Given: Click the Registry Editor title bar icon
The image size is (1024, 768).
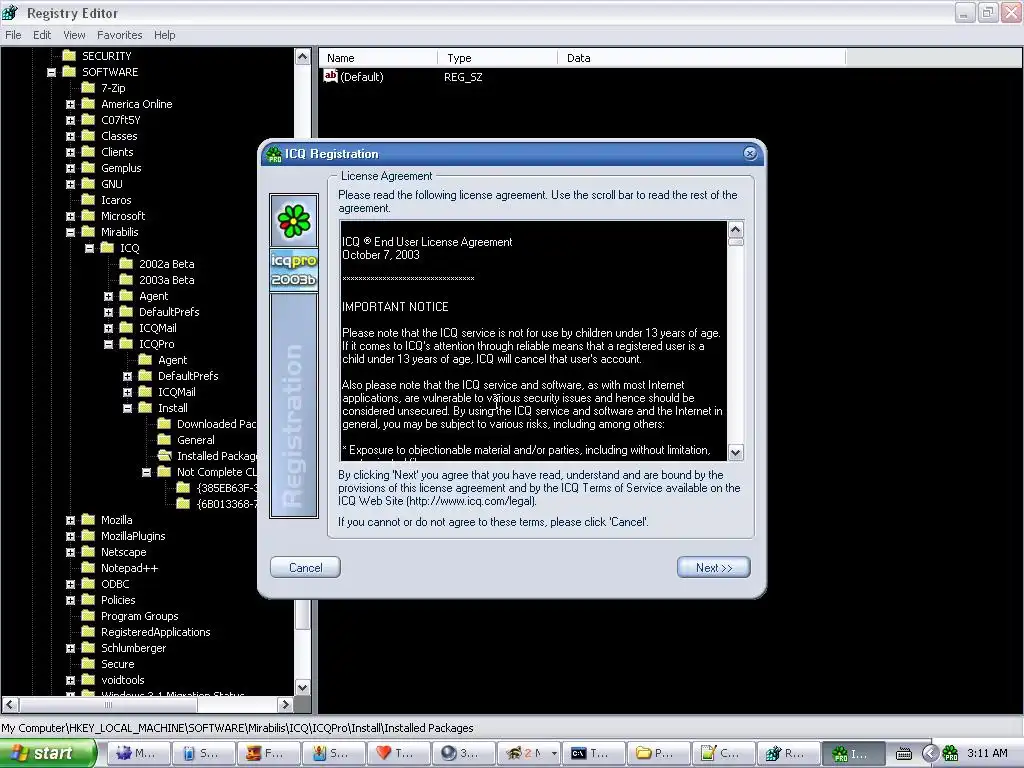Looking at the screenshot, I should [10, 12].
